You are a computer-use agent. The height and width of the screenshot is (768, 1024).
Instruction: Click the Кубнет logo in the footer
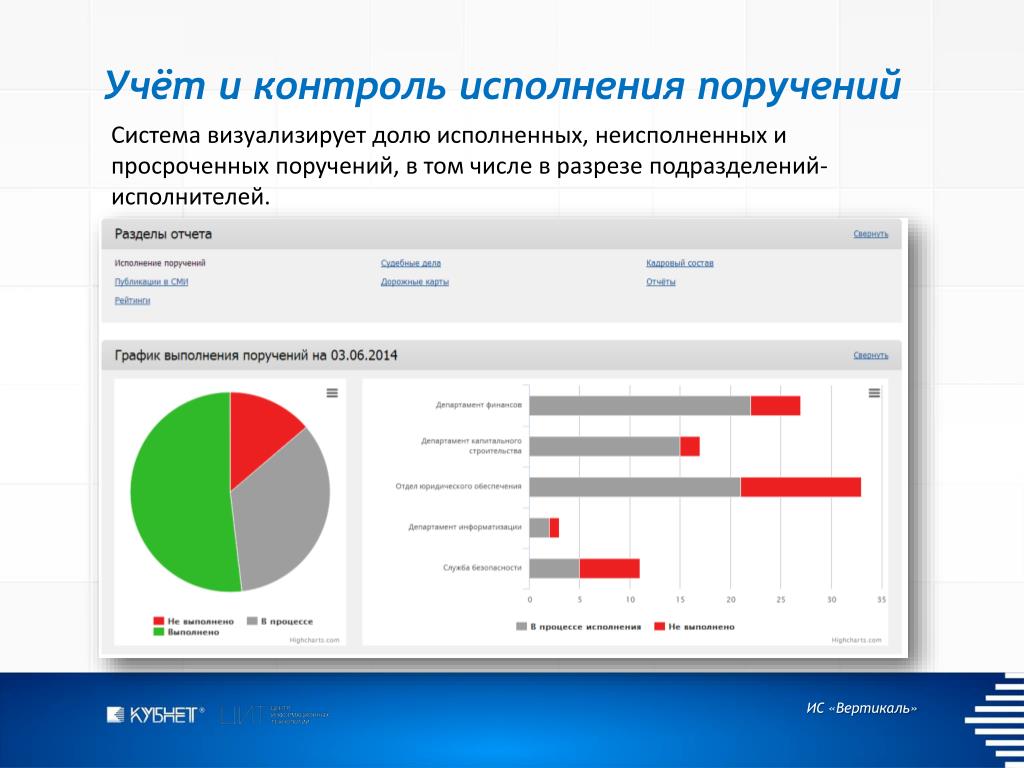coord(155,715)
